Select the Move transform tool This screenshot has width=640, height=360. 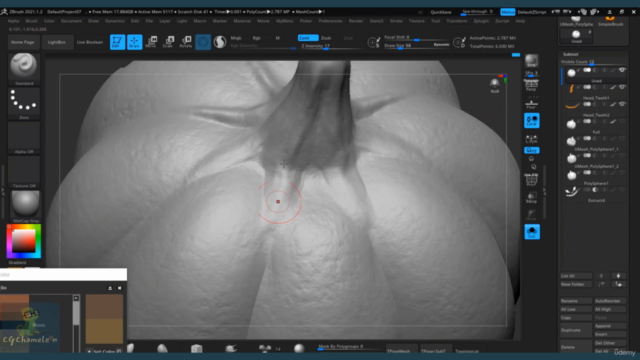151,42
